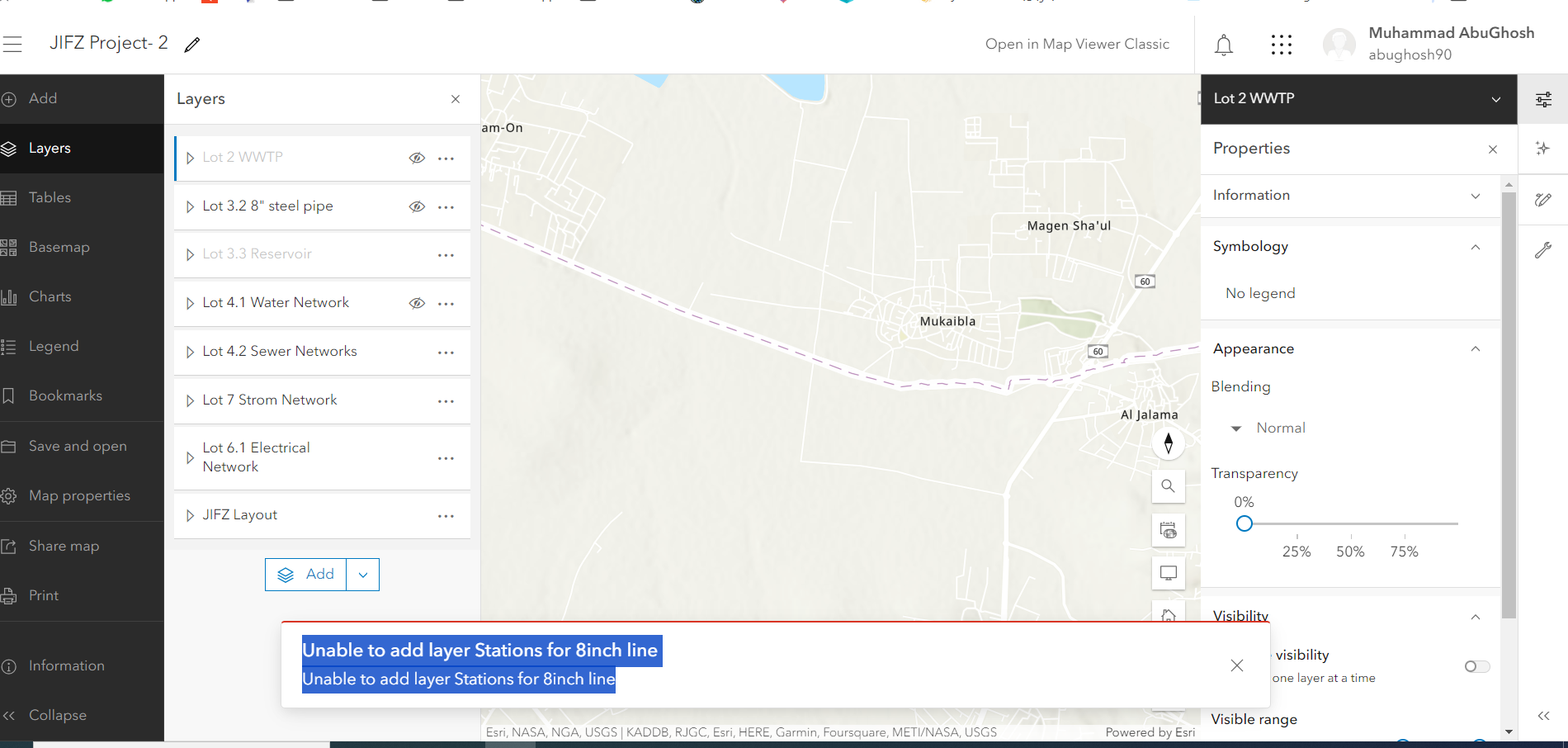
Task: Enable group visibility toggle switch
Action: (1476, 666)
